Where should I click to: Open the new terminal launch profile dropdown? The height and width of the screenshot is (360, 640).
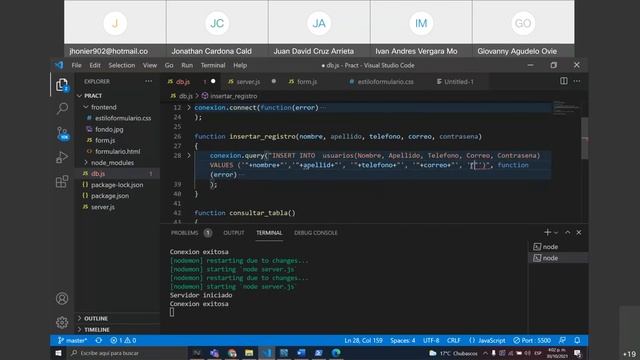pyautogui.click(x=556, y=233)
